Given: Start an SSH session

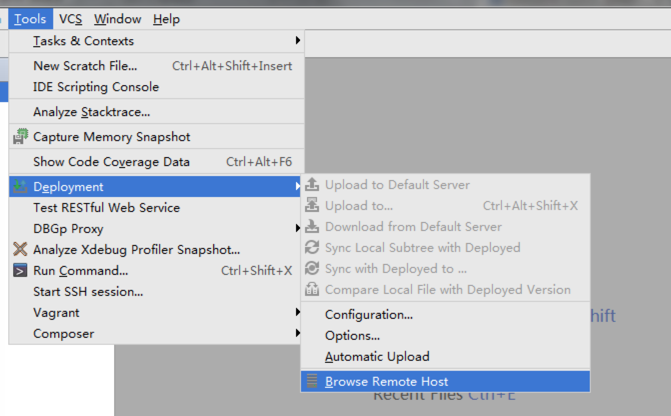Looking at the screenshot, I should tap(88, 292).
